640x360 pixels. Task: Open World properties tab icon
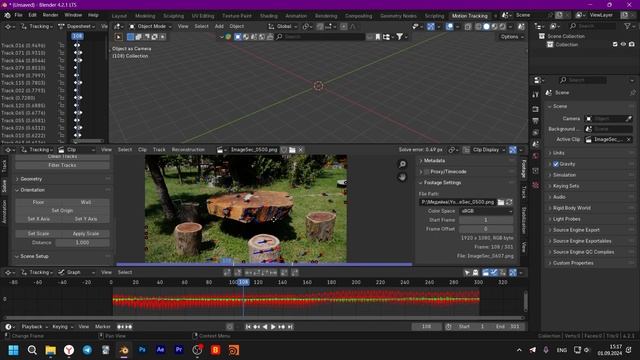coord(536,156)
